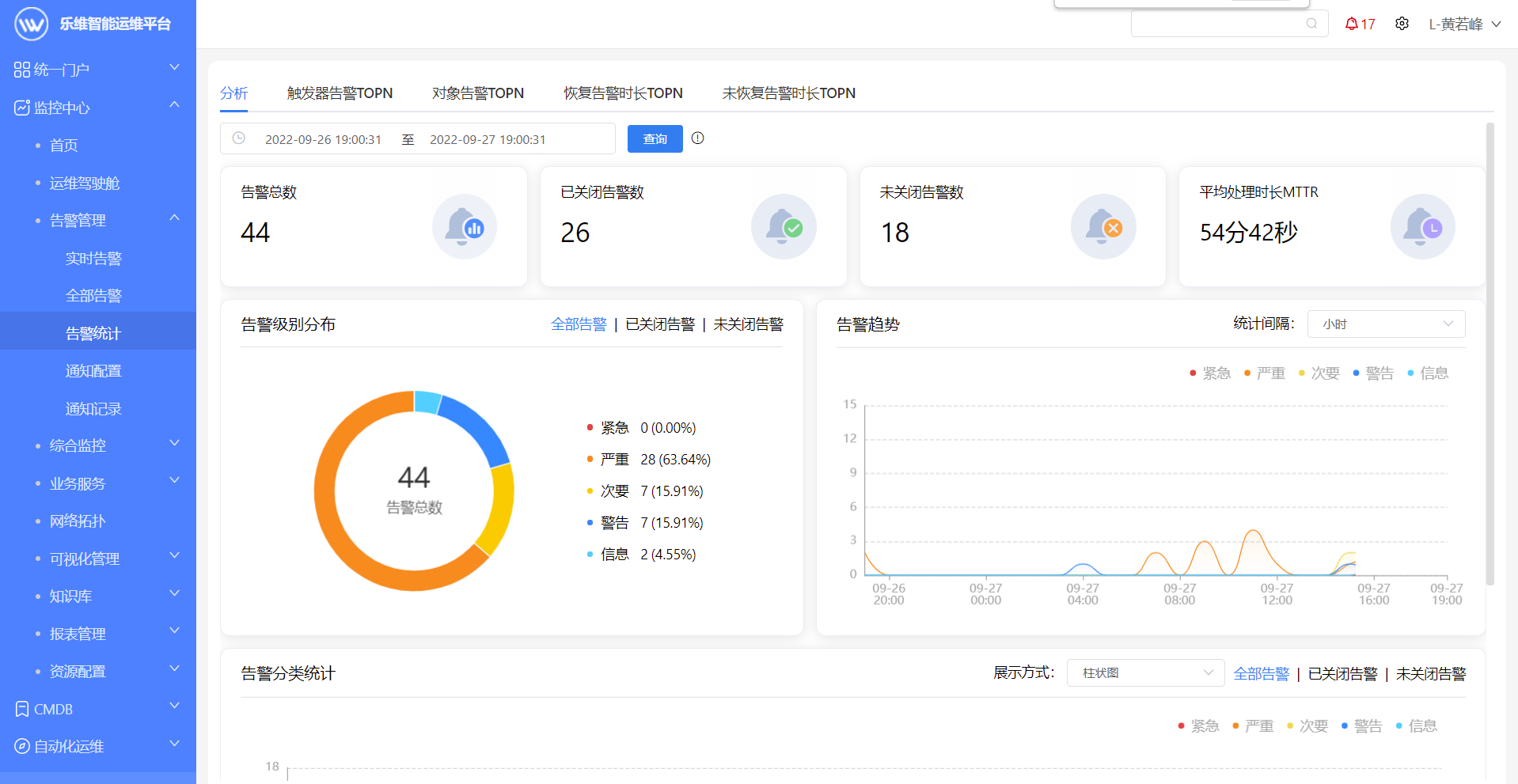Toggle 次要 legend in category statistics chart
Screen dimensions: 1518x784
click(x=1307, y=725)
